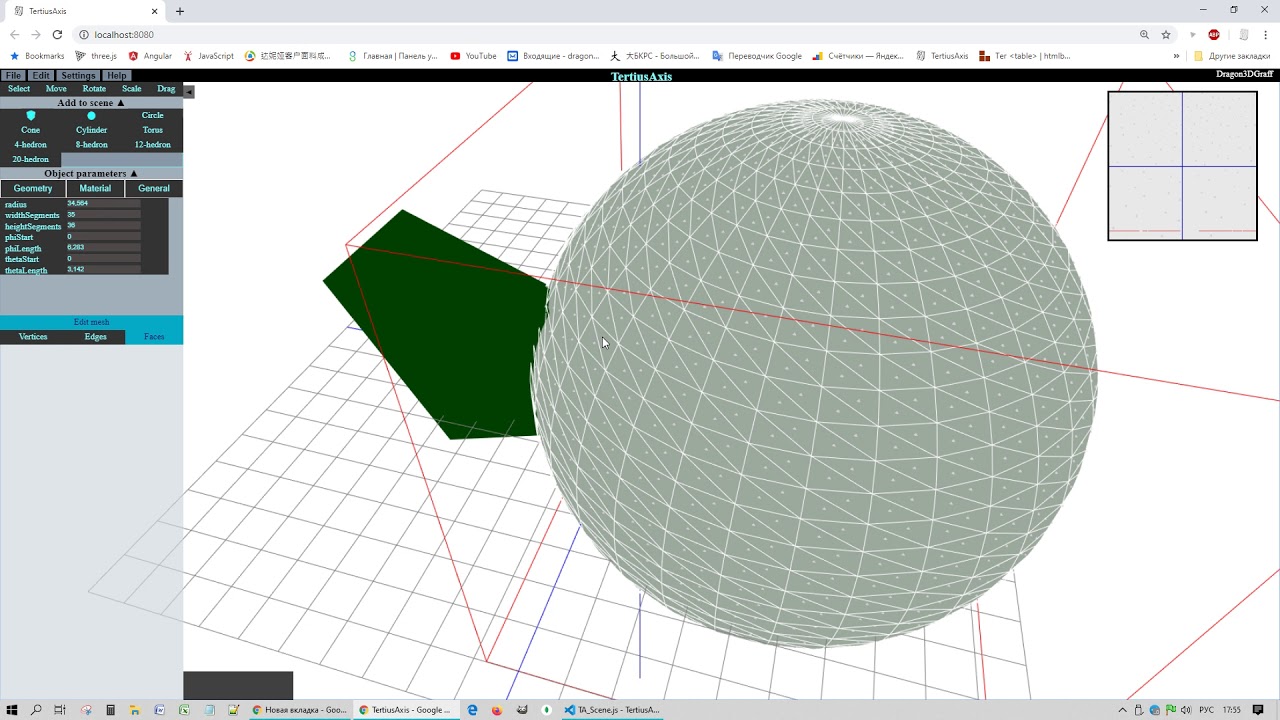Select Faces edit mode

pos(154,337)
